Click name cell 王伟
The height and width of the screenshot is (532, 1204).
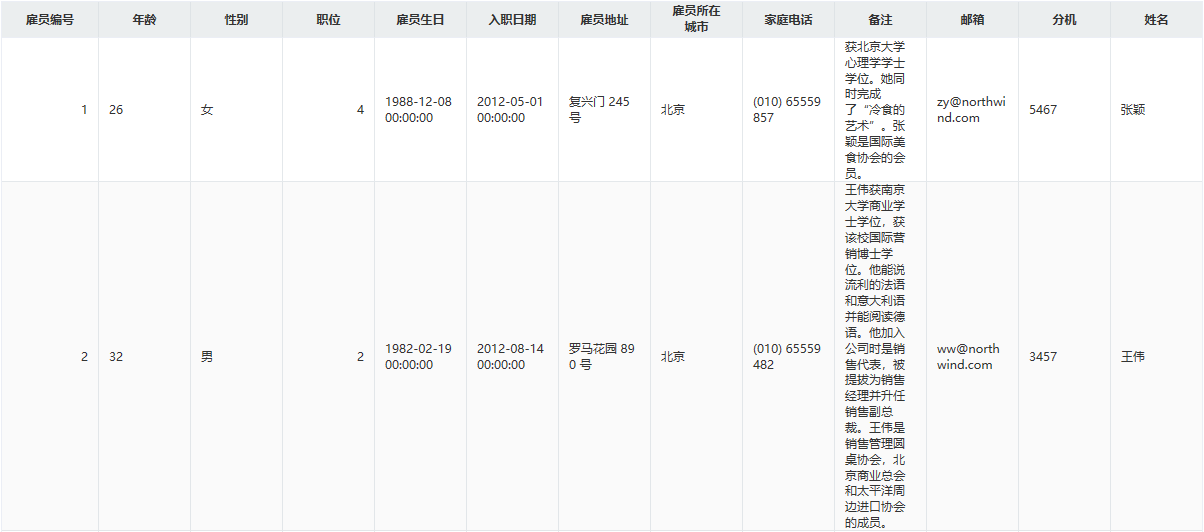click(x=1157, y=356)
